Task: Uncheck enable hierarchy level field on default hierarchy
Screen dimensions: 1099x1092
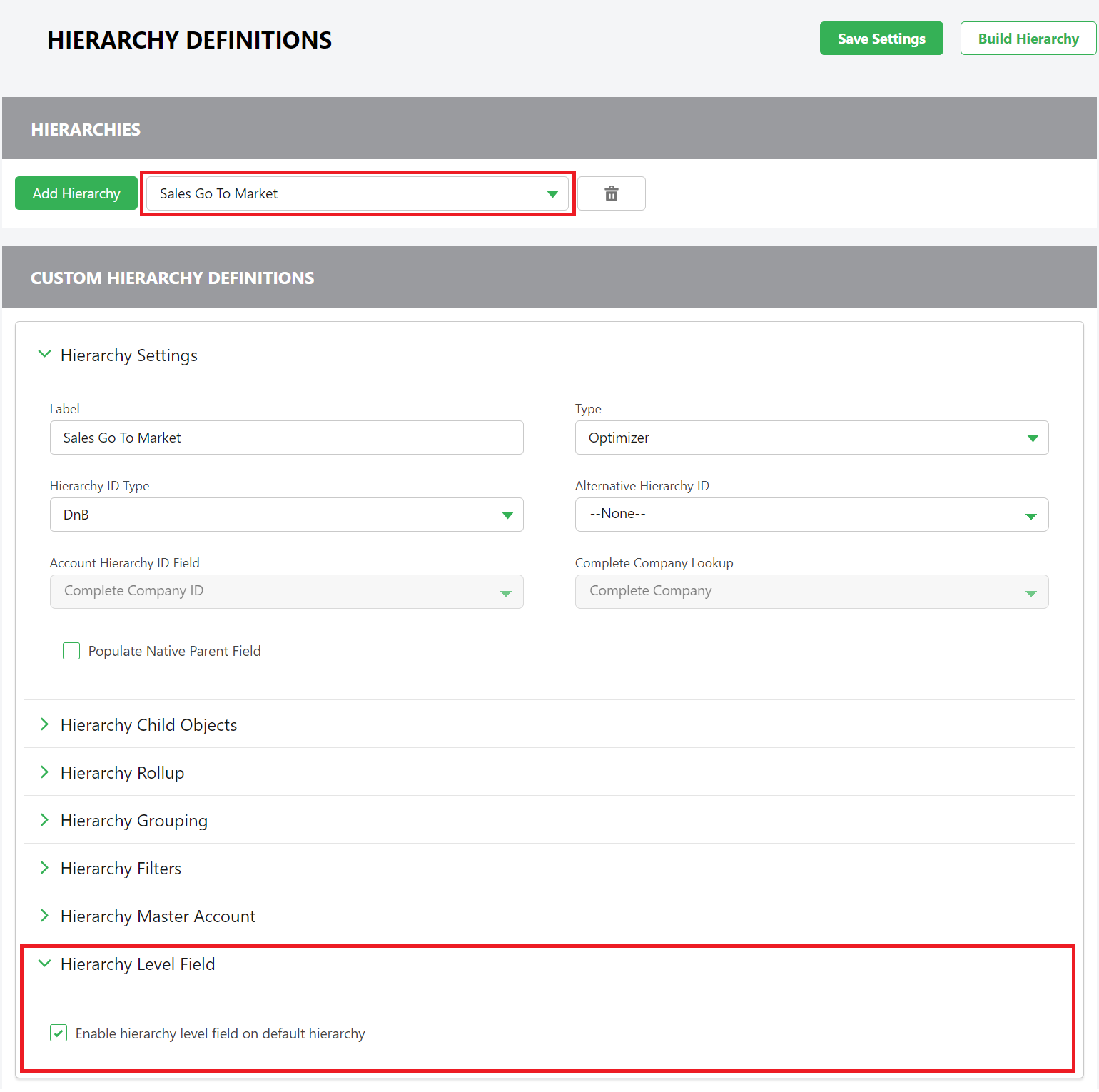Action: 58,1033
